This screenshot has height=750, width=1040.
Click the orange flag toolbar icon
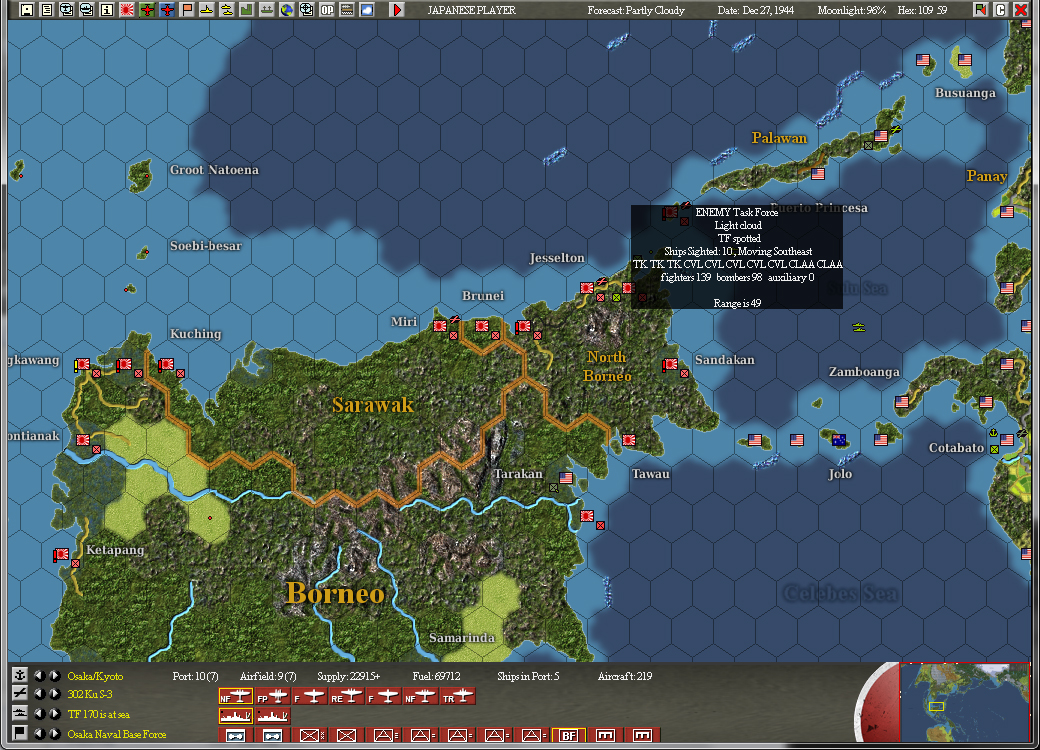pos(187,9)
